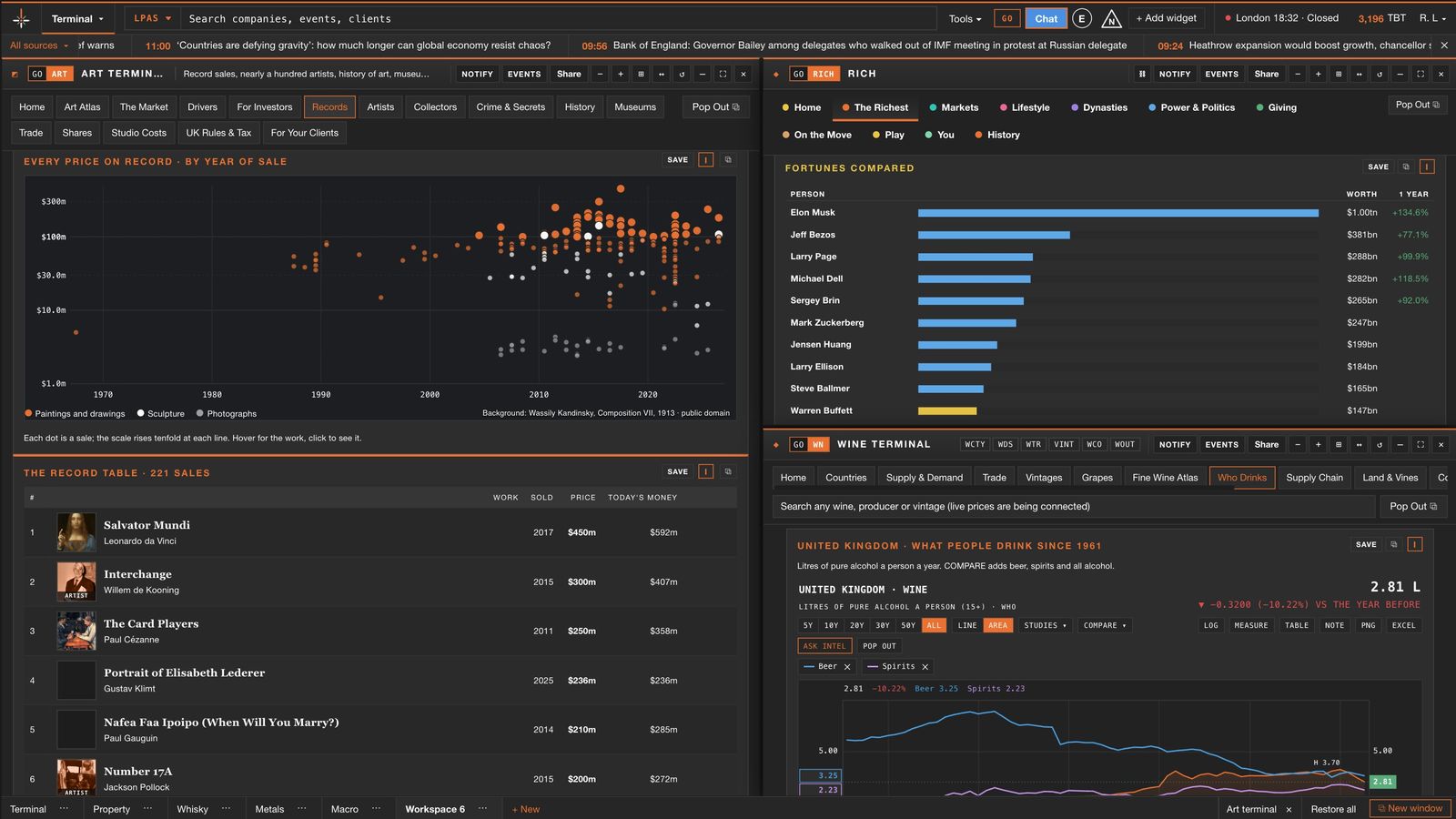Viewport: 1456px width, 819px height.
Task: Click the ASK INTEL button
Action: [x=824, y=646]
